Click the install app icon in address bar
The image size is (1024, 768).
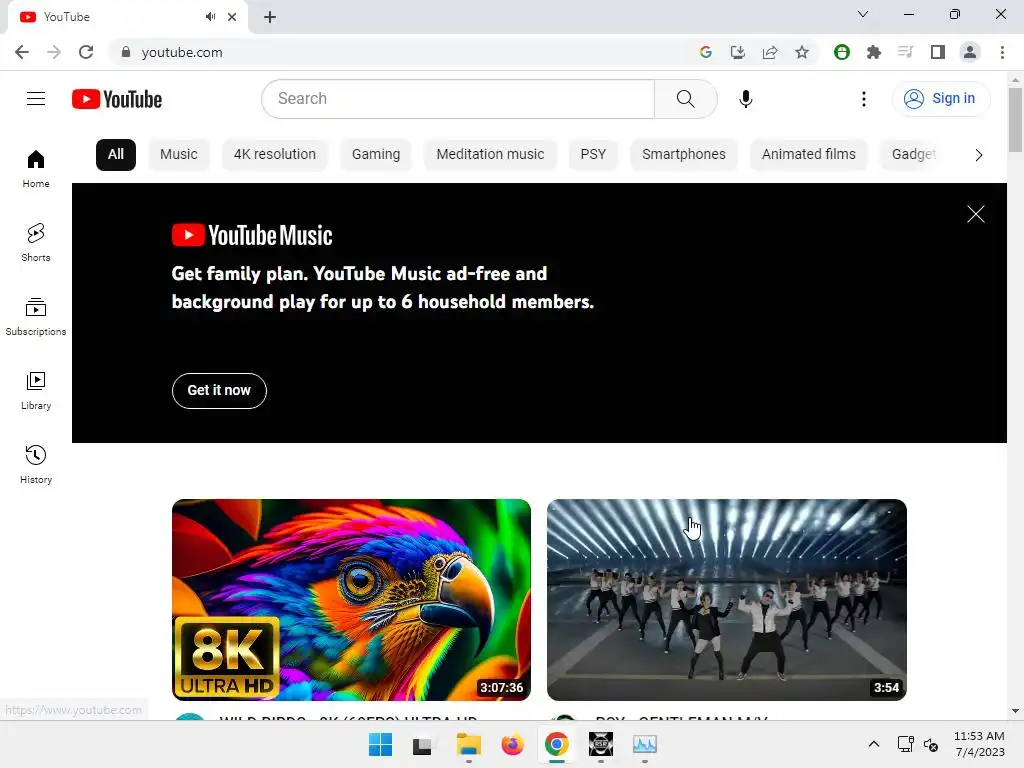coord(738,52)
